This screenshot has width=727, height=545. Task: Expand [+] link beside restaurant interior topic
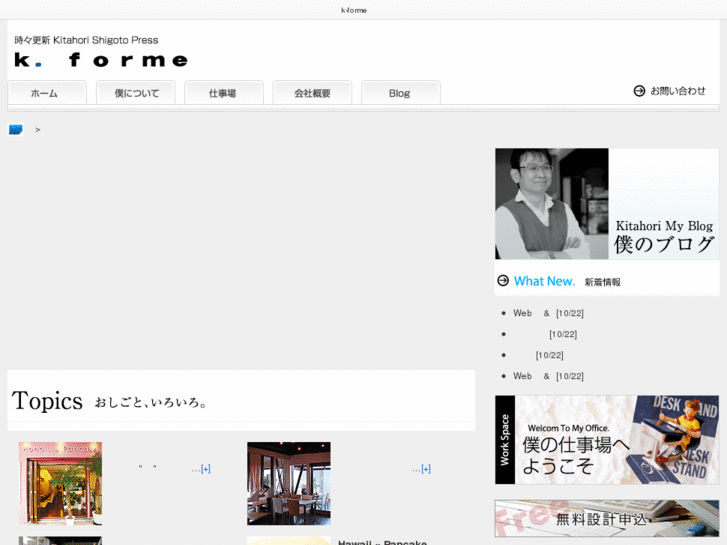pyautogui.click(x=426, y=469)
